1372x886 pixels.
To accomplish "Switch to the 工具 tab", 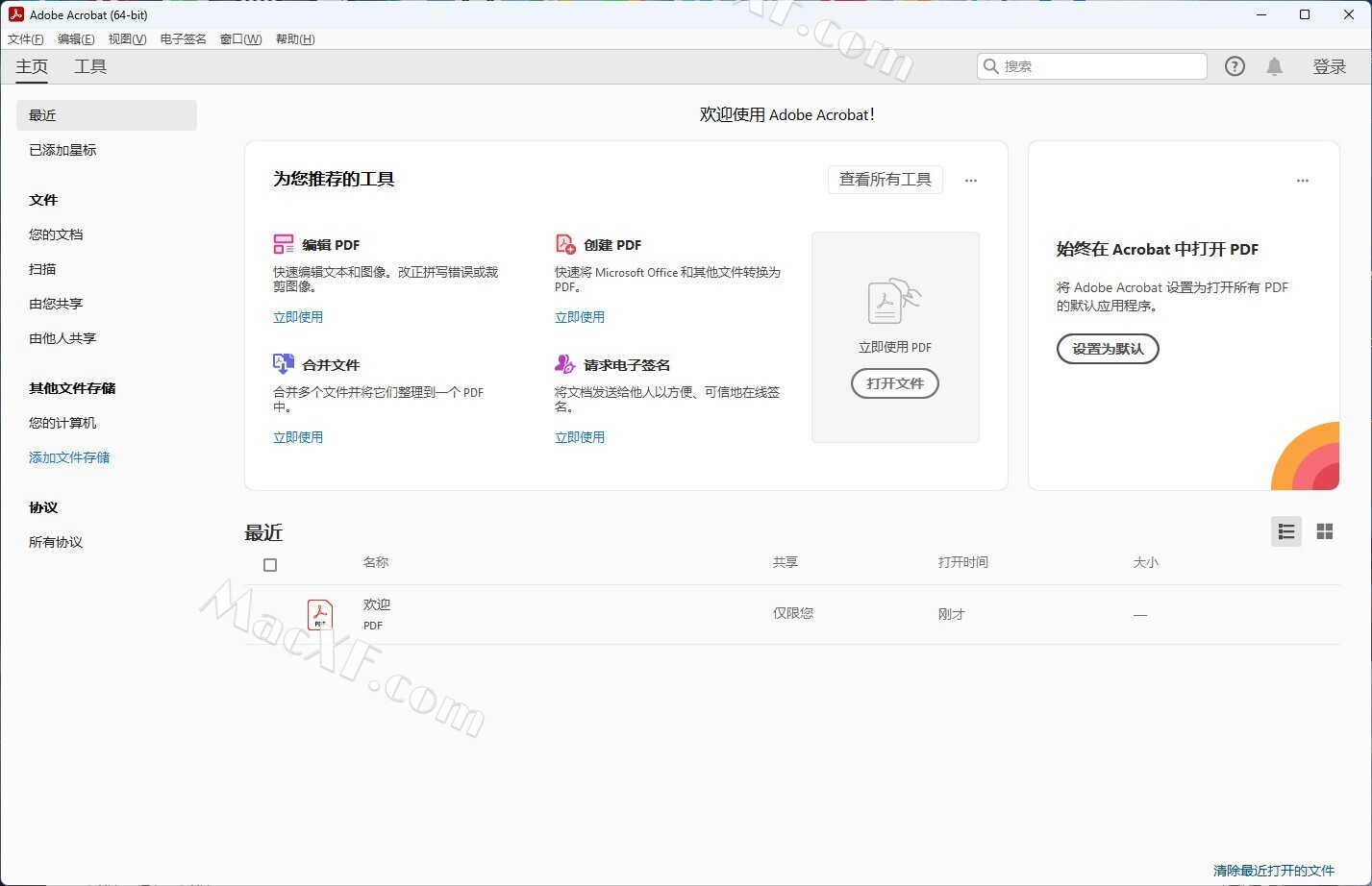I will click(x=90, y=66).
